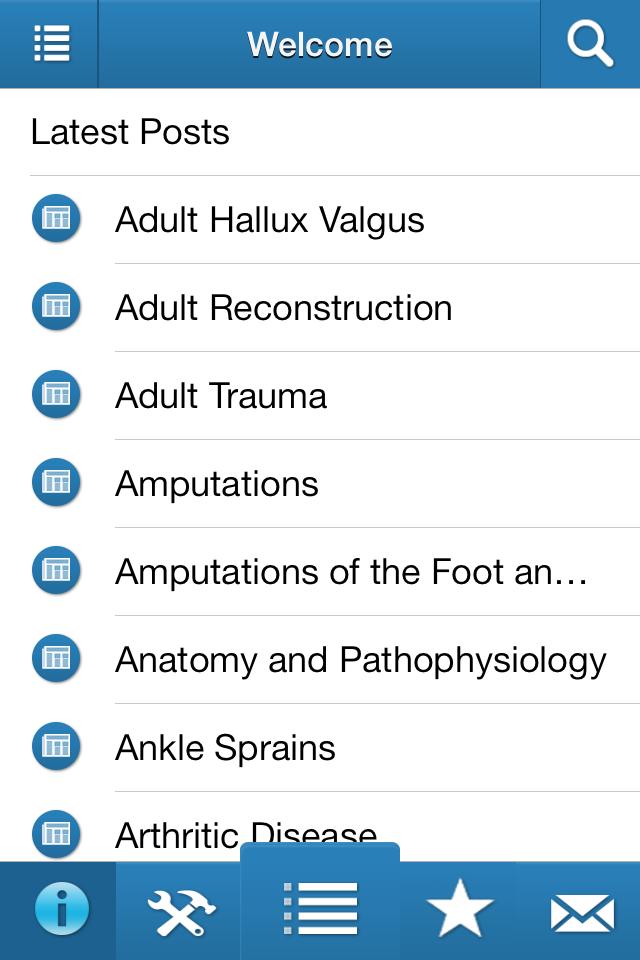Viewport: 640px width, 960px height.
Task: Tap the highlighted list icon in bottom bar
Action: click(x=319, y=908)
